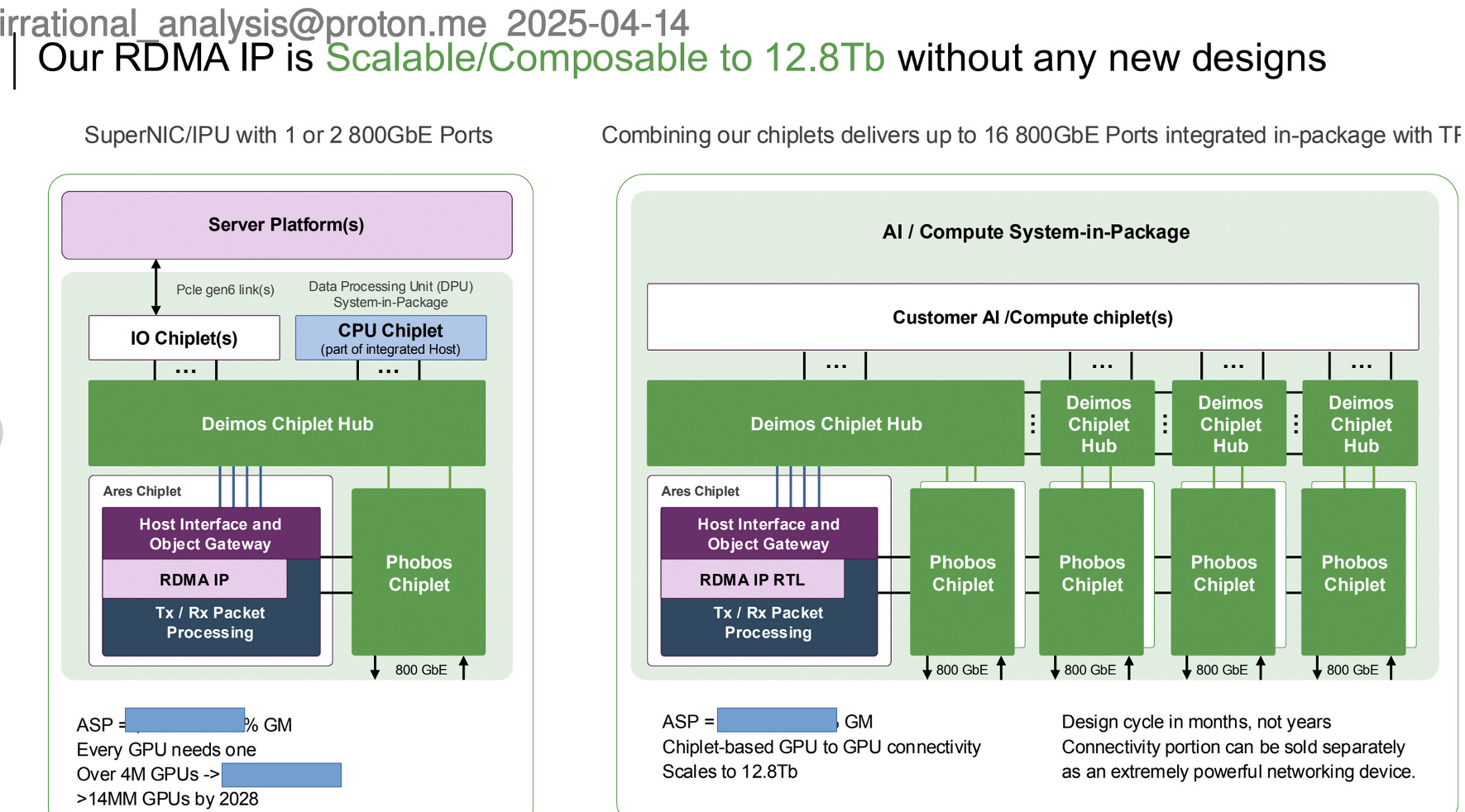
Task: Select "Chiplet-based GPU to GPU connectivity" text
Action: pyautogui.click(x=821, y=748)
